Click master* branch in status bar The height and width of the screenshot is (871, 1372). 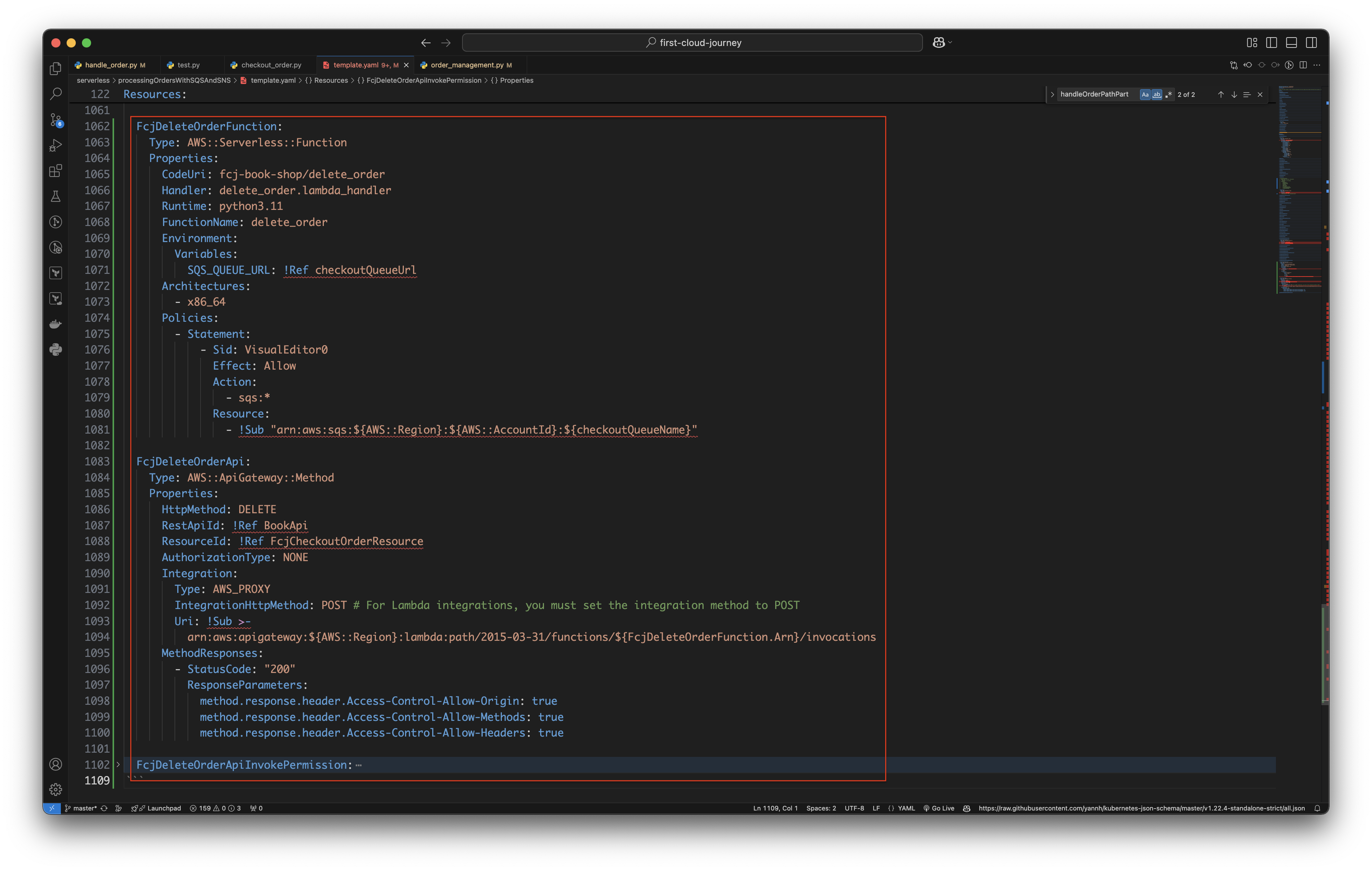click(81, 808)
